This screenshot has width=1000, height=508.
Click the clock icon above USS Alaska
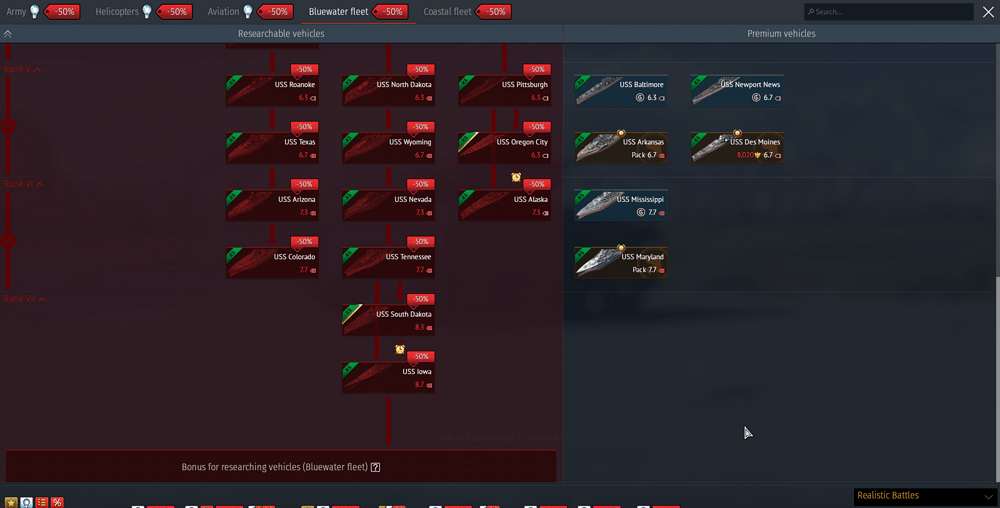516,178
